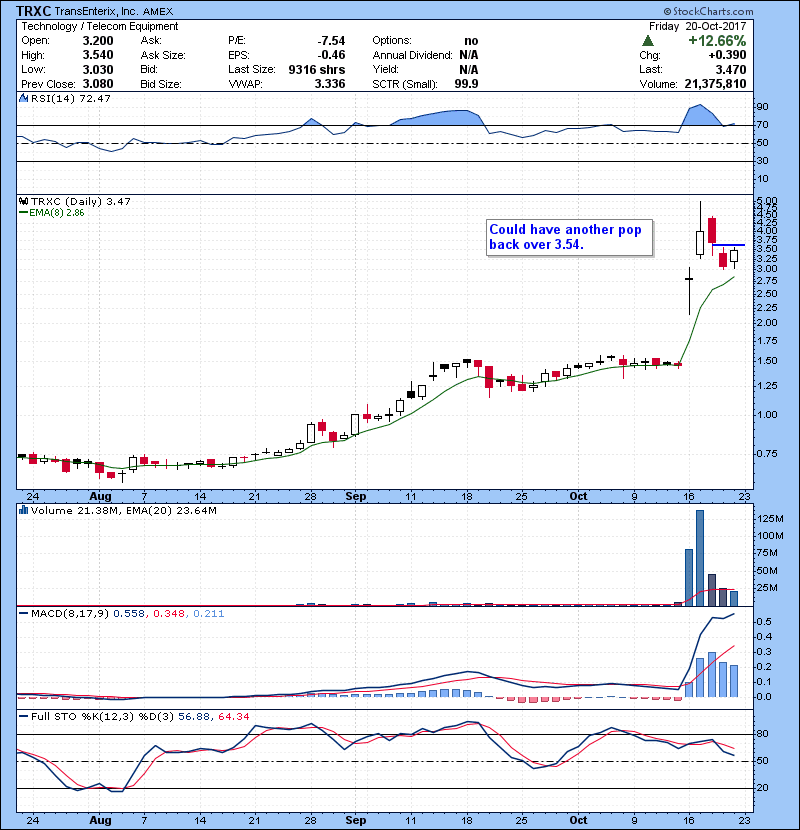The image size is (800, 830).
Task: Click the MACD histogram value 0.211
Action: tap(209, 614)
